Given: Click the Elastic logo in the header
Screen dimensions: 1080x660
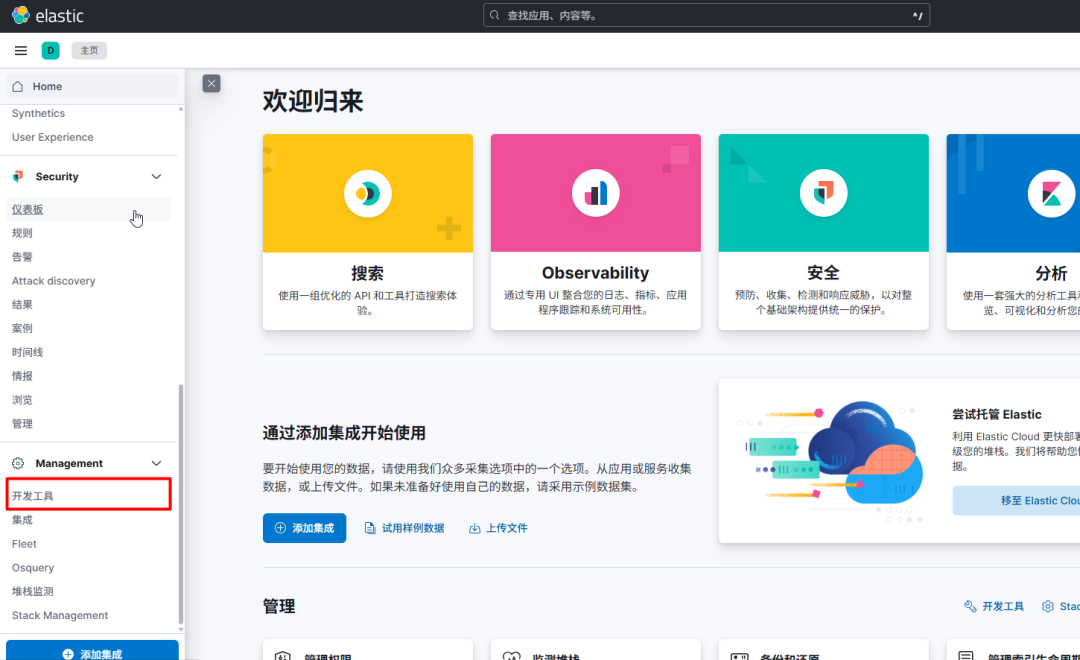Looking at the screenshot, I should pos(48,15).
